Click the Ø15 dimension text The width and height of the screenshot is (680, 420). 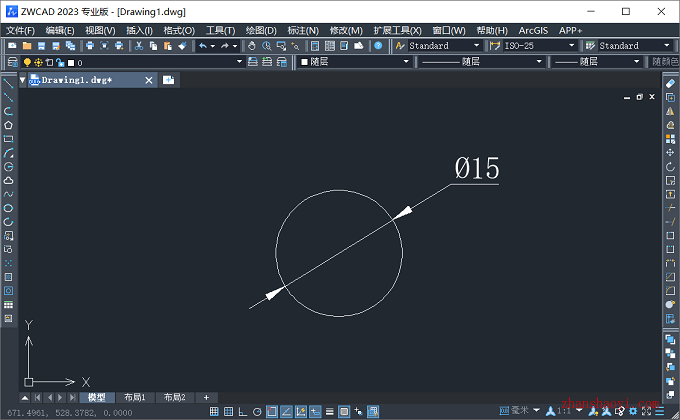(477, 168)
